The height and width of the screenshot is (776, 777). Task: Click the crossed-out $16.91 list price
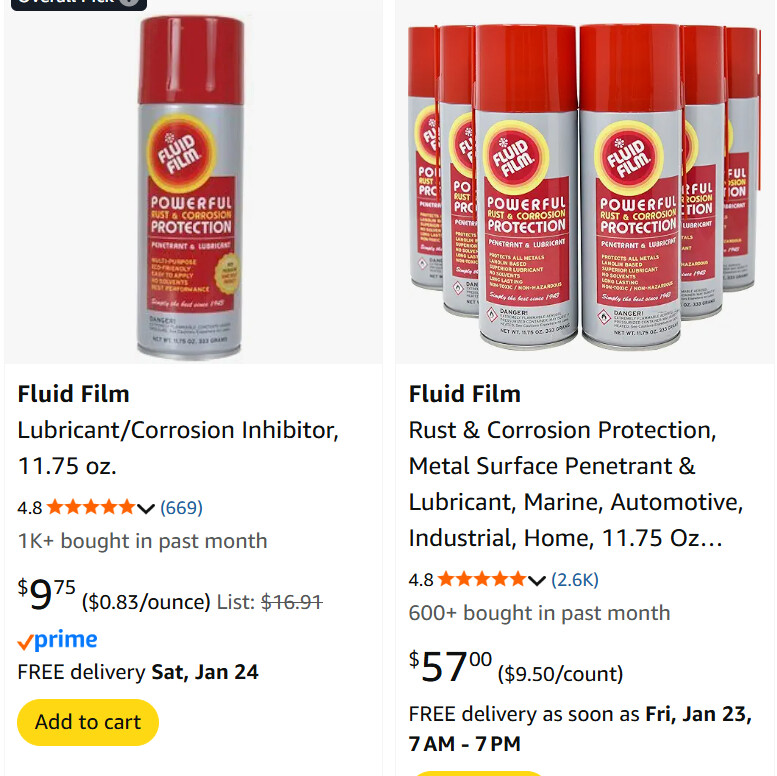[x=291, y=602]
